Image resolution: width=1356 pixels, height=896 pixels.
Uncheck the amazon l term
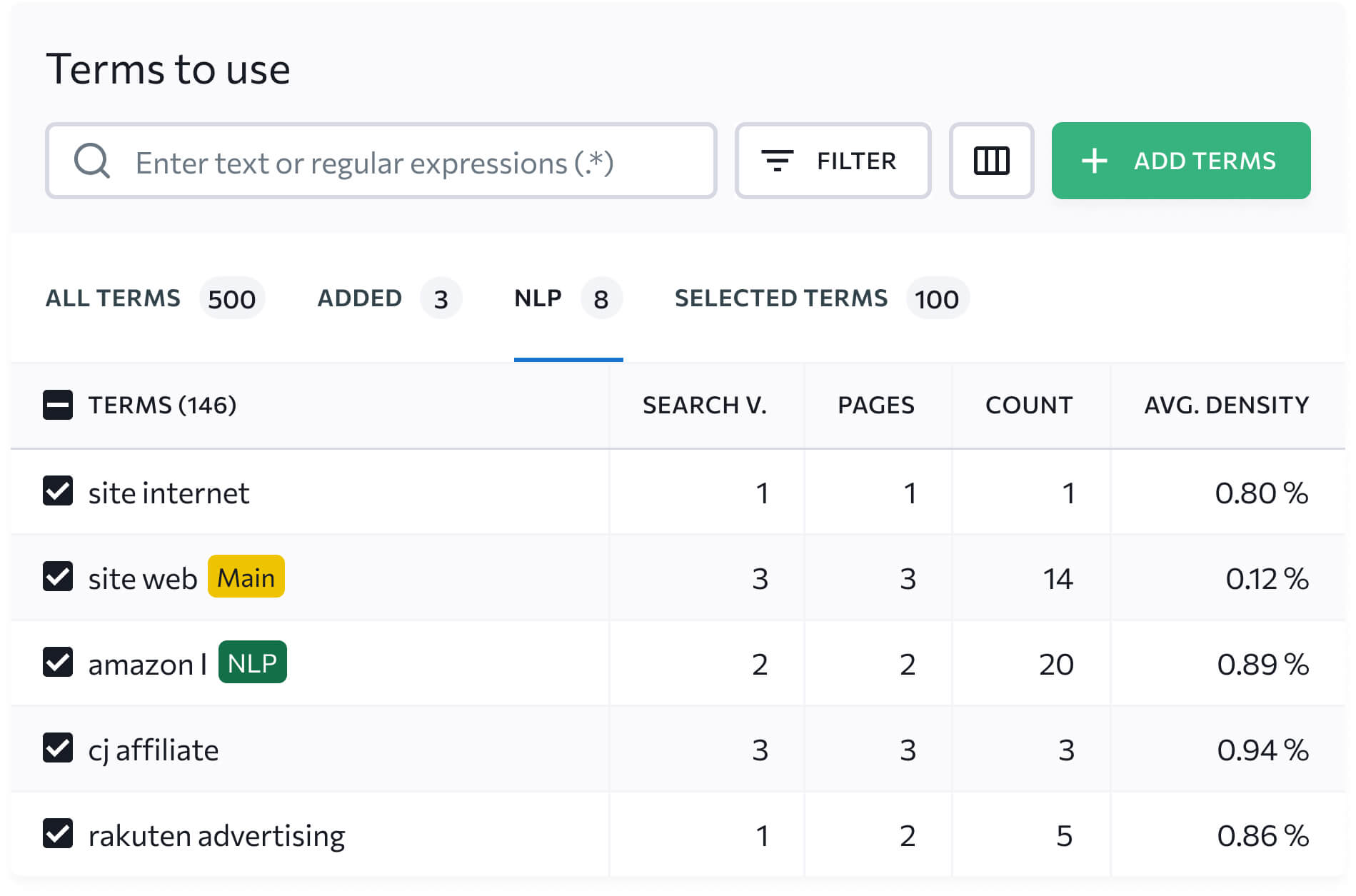[58, 663]
